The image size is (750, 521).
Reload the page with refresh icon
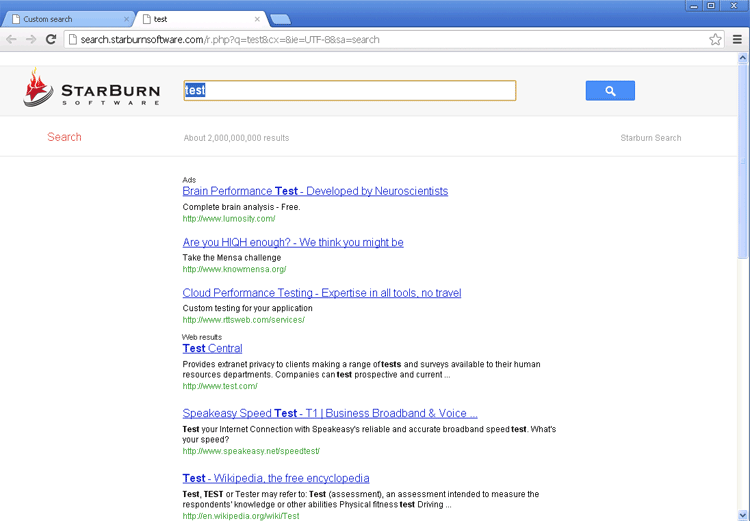click(x=51, y=39)
